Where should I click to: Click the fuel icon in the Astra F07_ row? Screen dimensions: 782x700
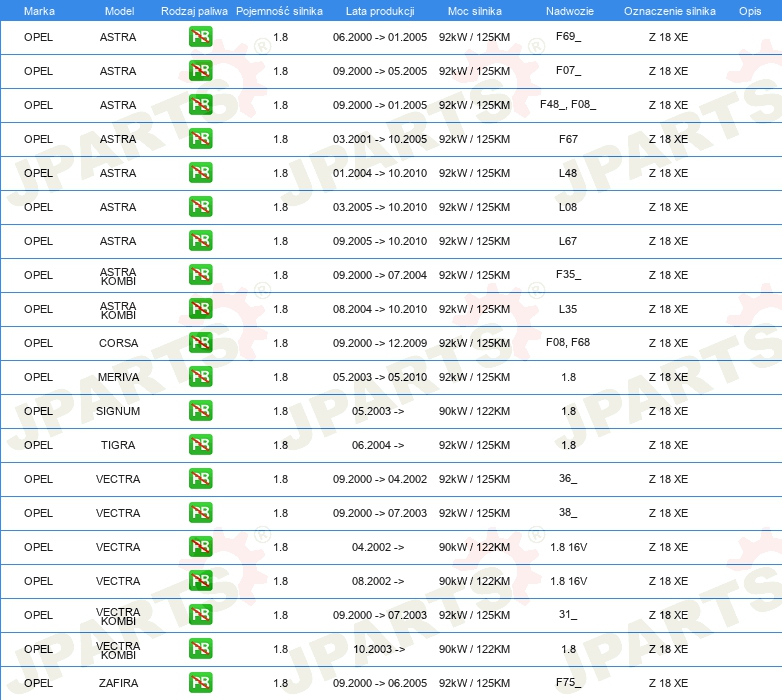(x=200, y=71)
